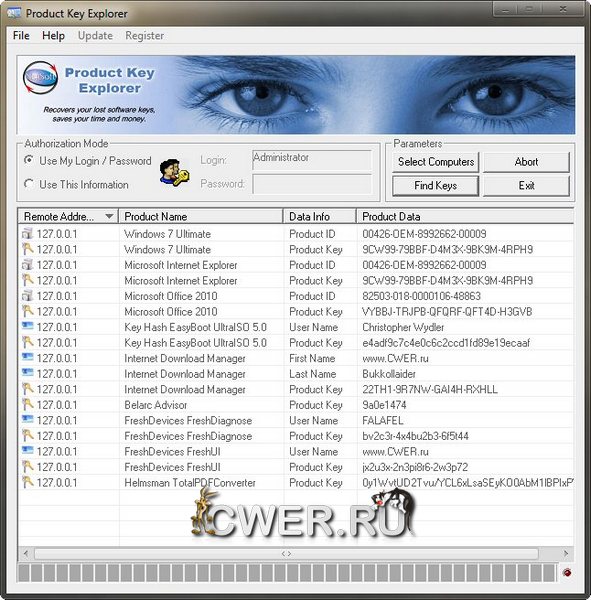Image resolution: width=591 pixels, height=600 pixels.
Task: Click the Abort button
Action: (x=526, y=162)
